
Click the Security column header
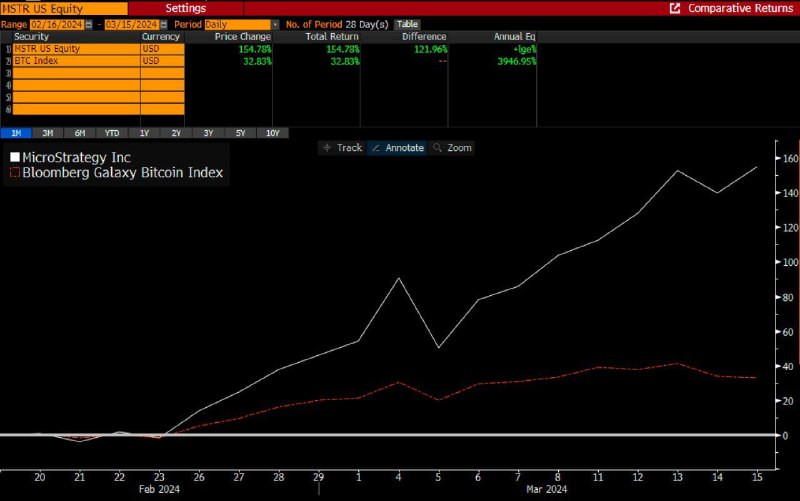point(31,37)
